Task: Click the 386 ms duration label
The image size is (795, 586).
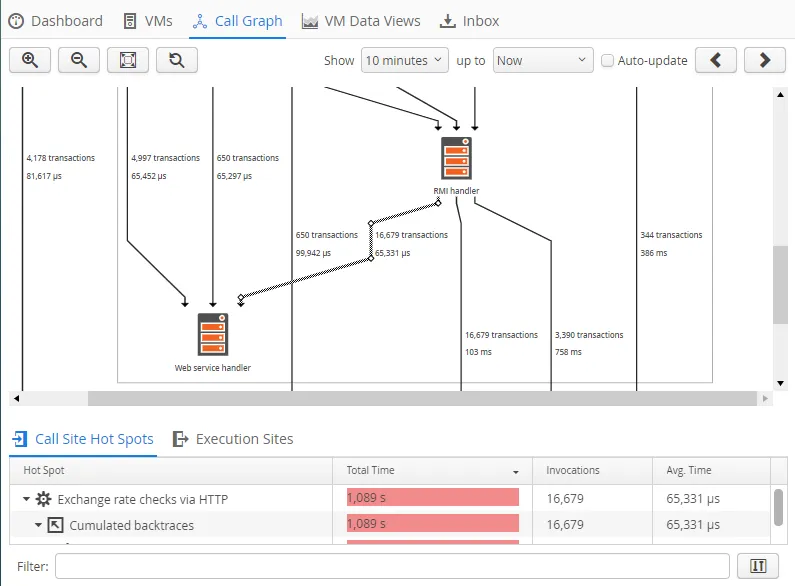Action: pos(654,252)
